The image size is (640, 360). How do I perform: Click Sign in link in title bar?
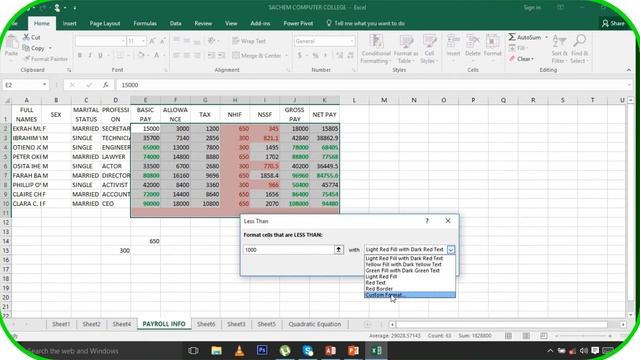[x=532, y=7]
